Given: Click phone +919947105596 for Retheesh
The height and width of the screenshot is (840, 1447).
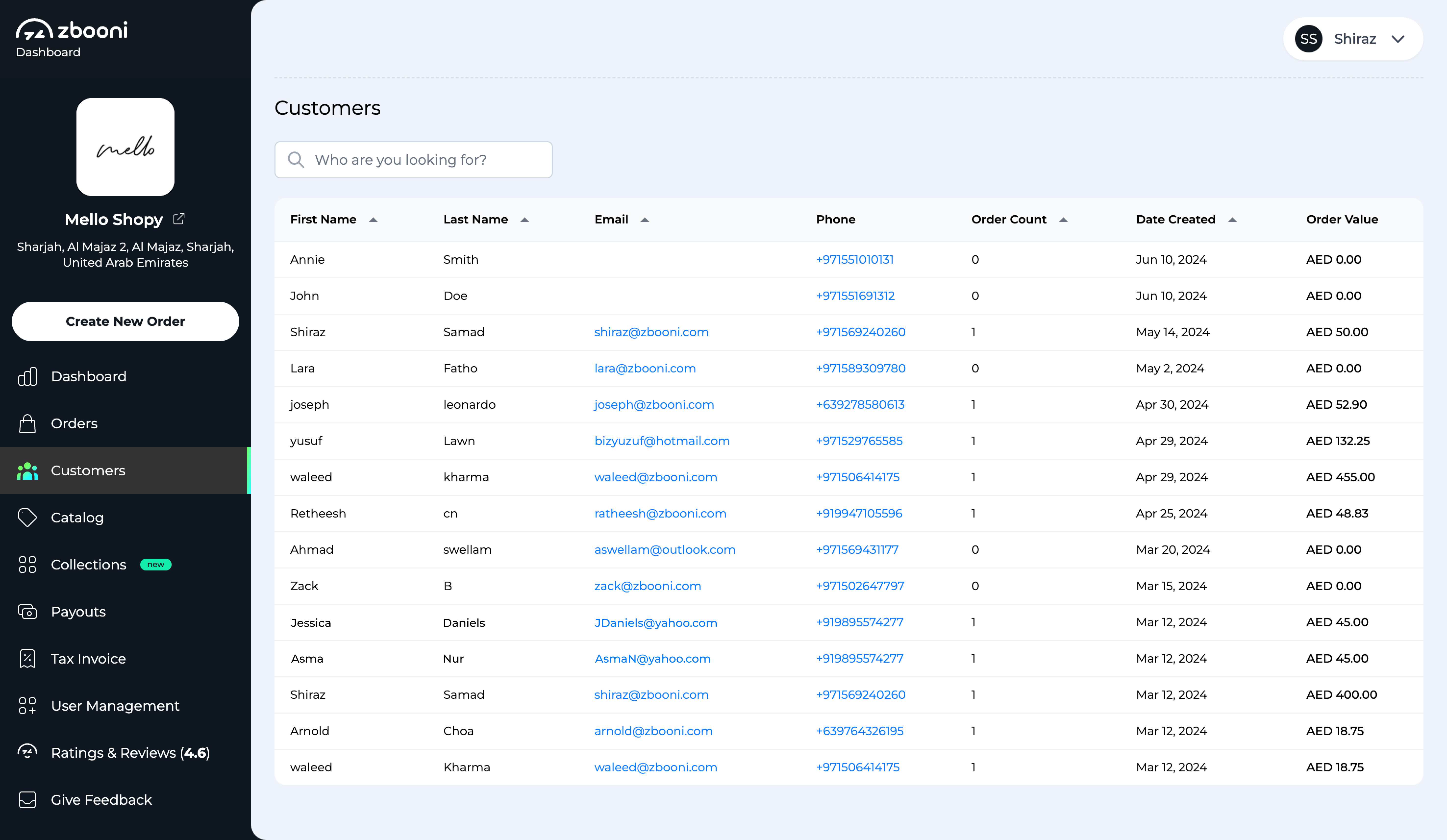Looking at the screenshot, I should [859, 513].
